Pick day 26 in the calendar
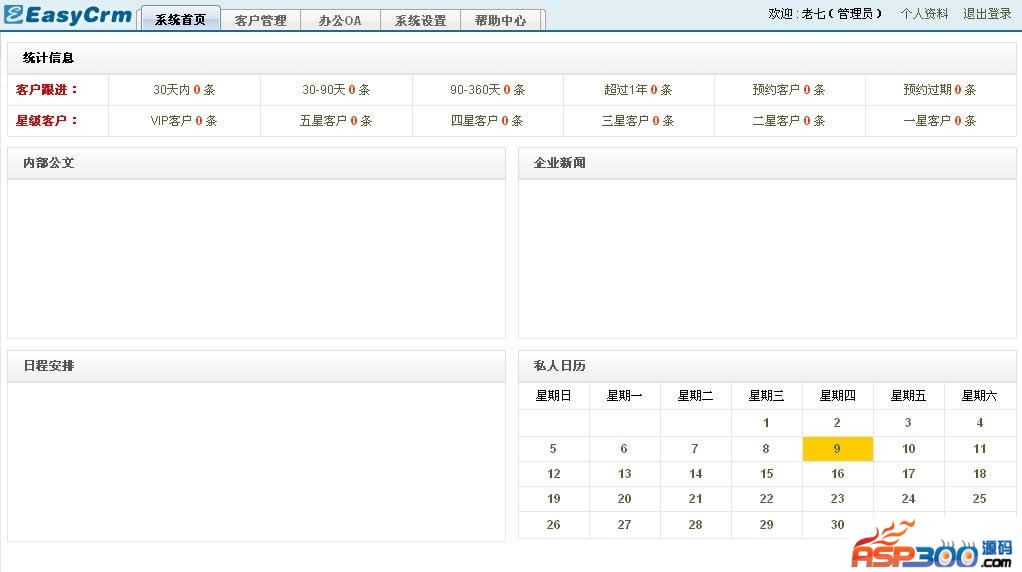The width and height of the screenshot is (1022, 572). click(x=553, y=525)
